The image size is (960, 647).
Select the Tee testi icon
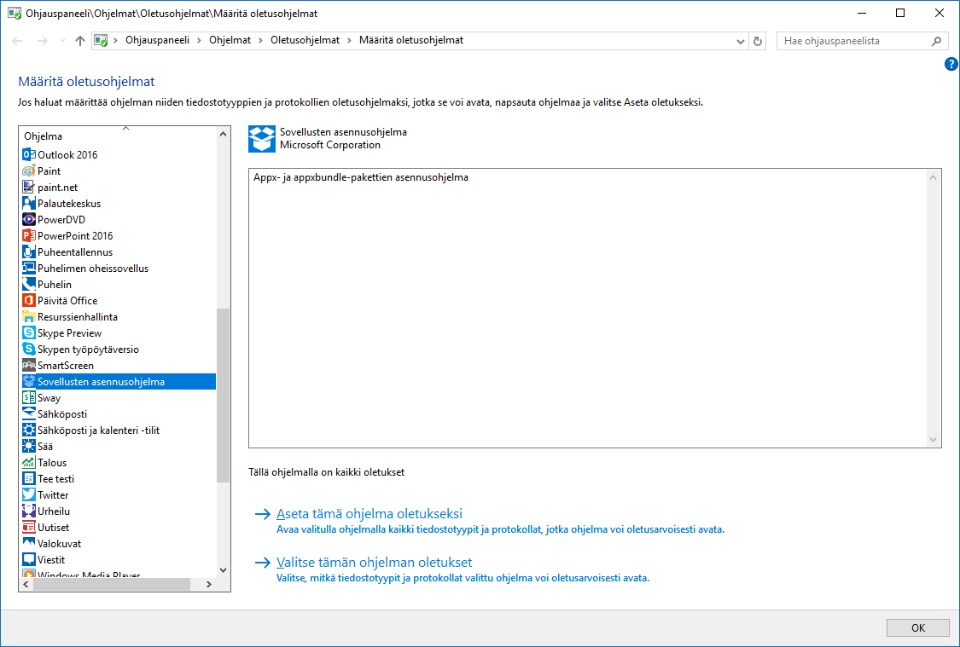pos(28,479)
